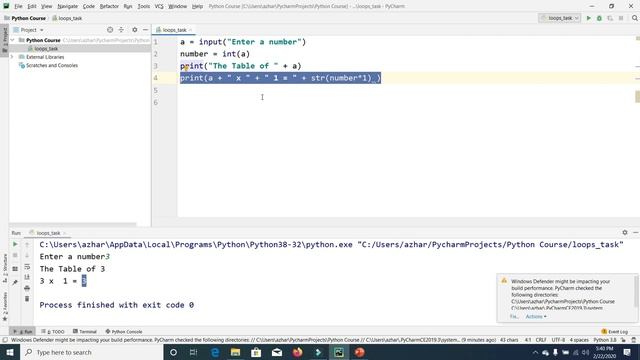
Task: Click the locate/scroll-from-source target icon
Action: coord(110,30)
